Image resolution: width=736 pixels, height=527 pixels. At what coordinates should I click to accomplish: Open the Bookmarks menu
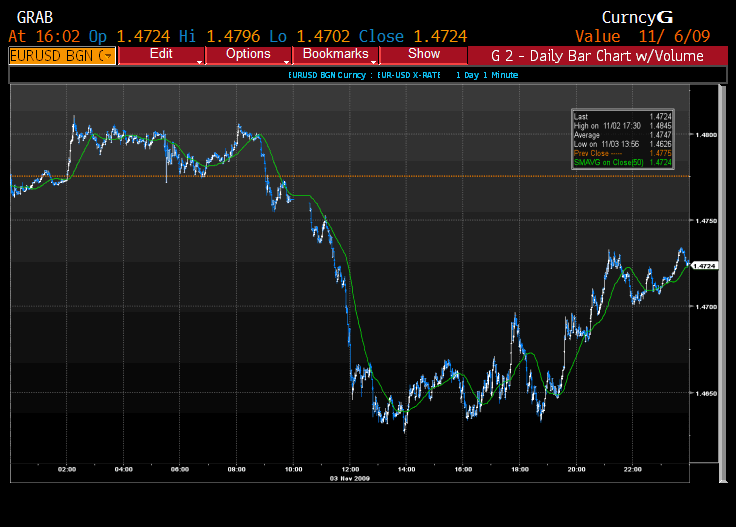334,54
